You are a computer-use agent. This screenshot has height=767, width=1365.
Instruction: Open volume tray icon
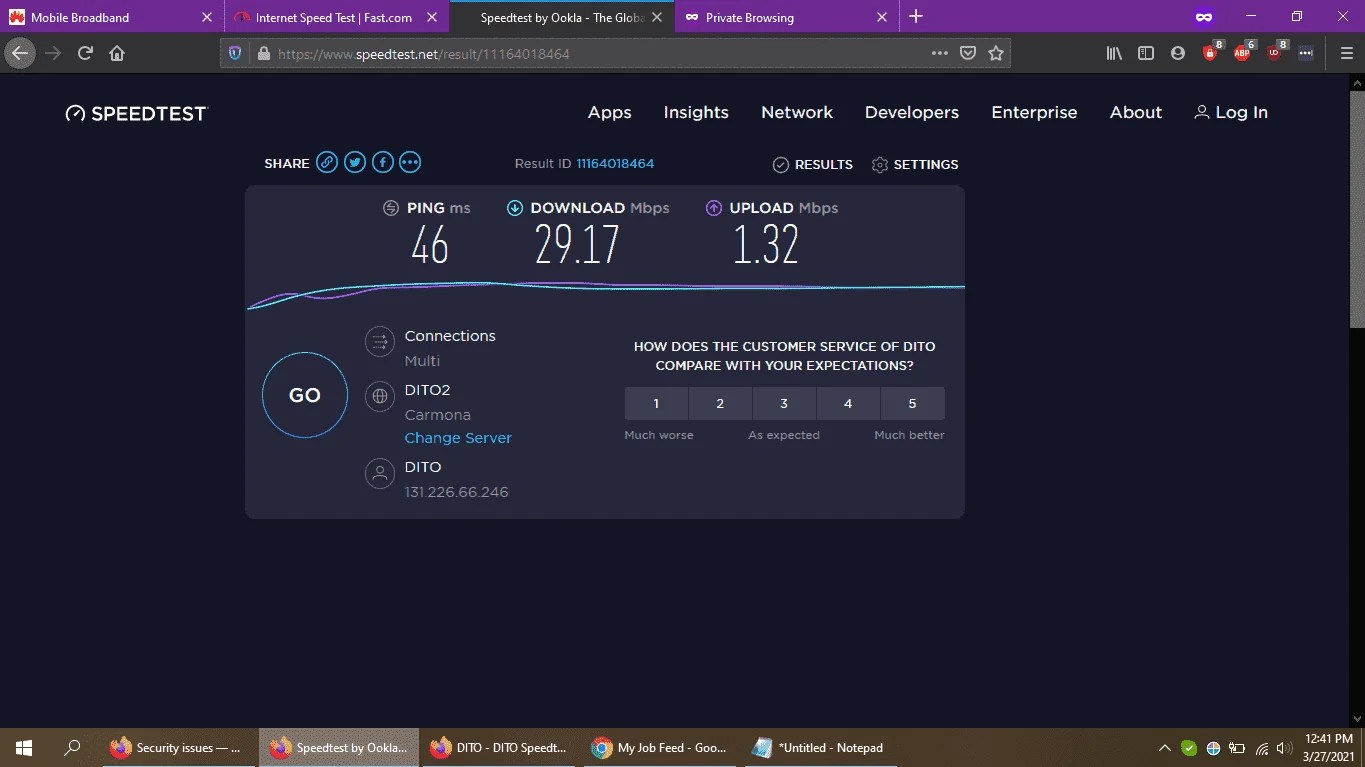[1284, 748]
